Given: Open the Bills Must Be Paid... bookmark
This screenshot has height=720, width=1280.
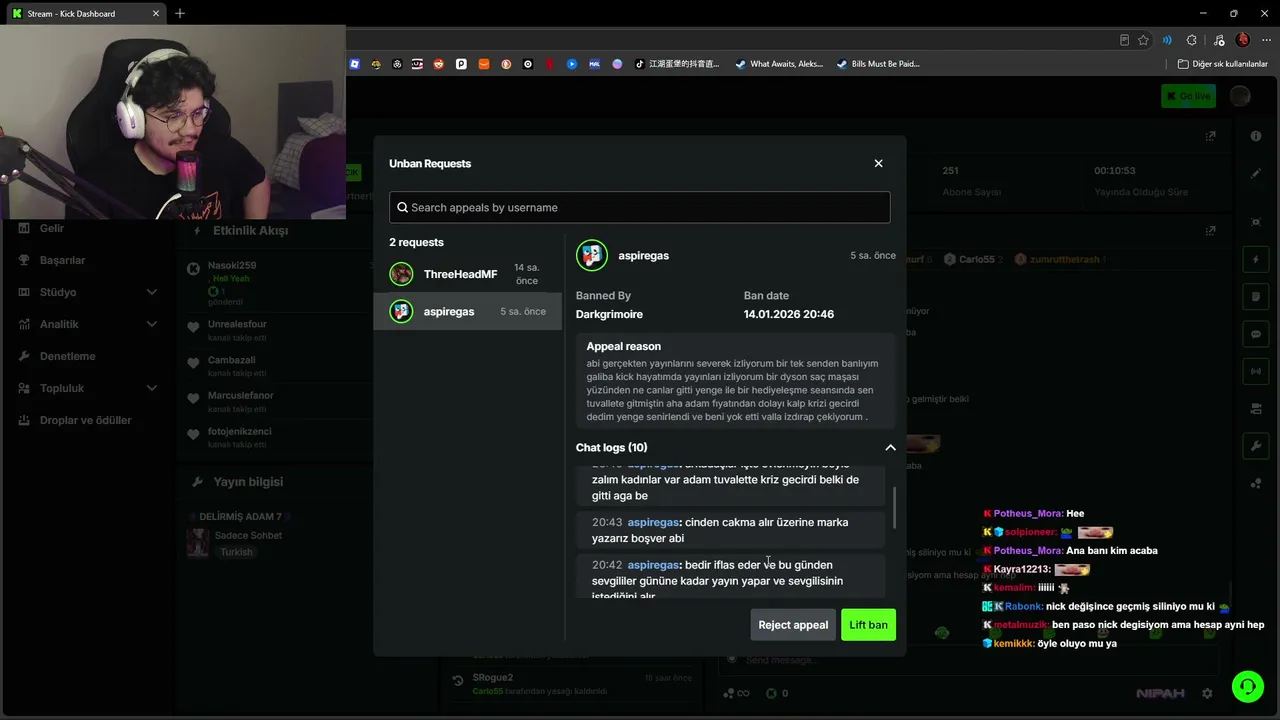Looking at the screenshot, I should click(x=877, y=64).
